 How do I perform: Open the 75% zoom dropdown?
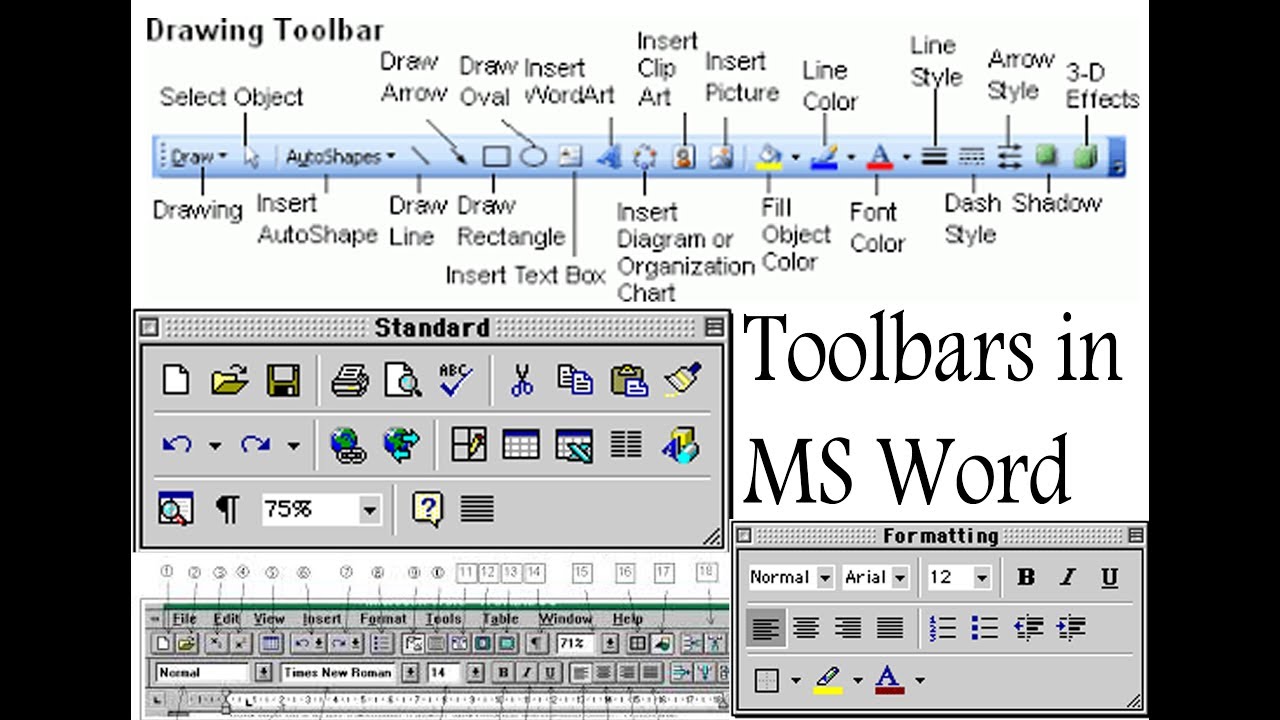coord(320,508)
